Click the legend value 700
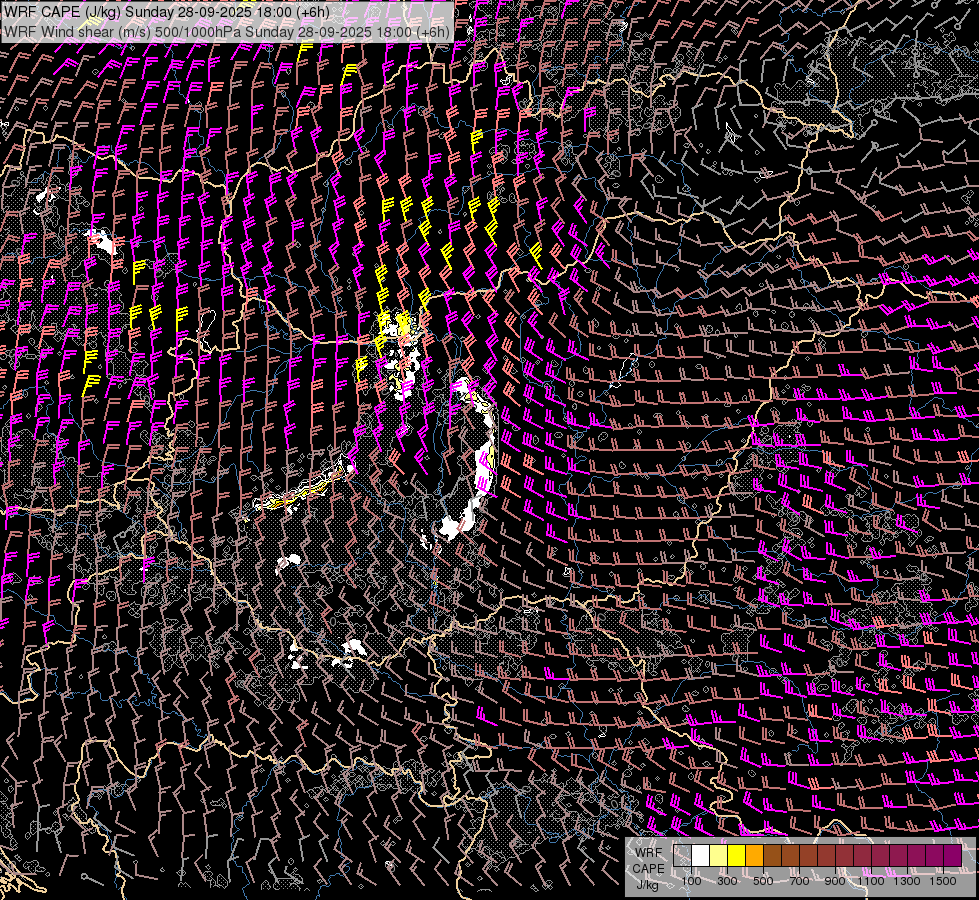 pos(799,881)
